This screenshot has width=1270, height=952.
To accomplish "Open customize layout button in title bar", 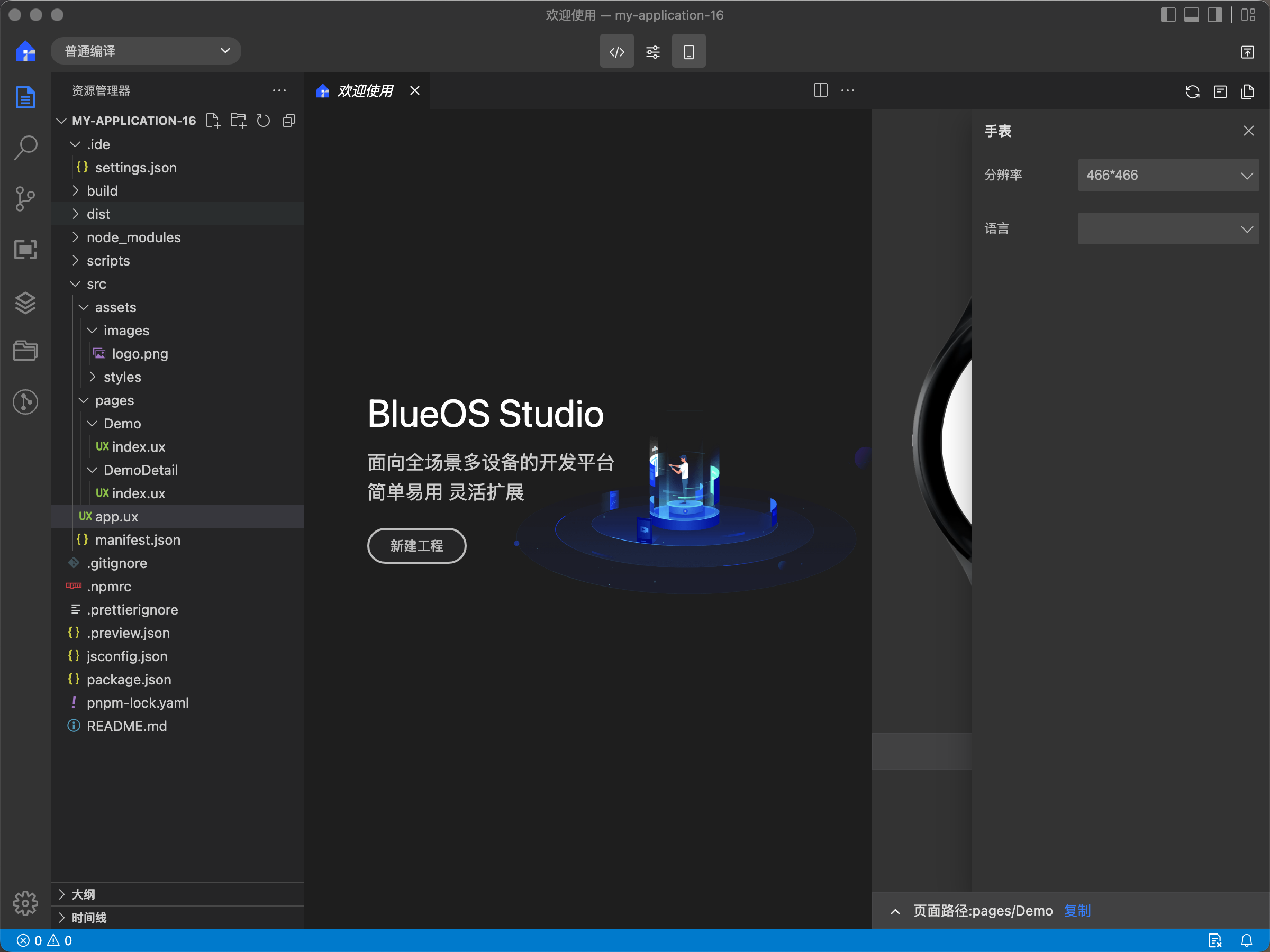I will coord(1248,15).
